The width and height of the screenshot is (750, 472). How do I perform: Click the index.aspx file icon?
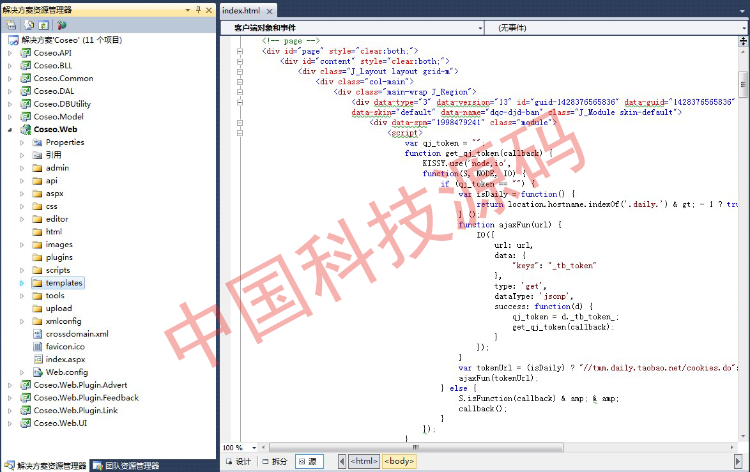(x=38, y=359)
